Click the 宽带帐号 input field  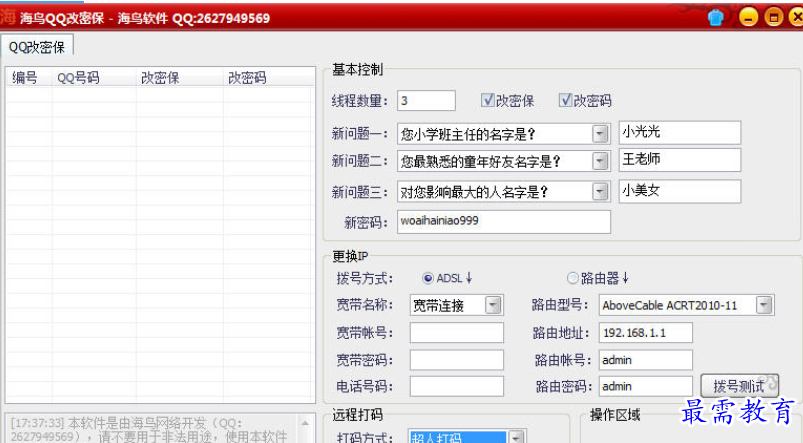click(457, 332)
